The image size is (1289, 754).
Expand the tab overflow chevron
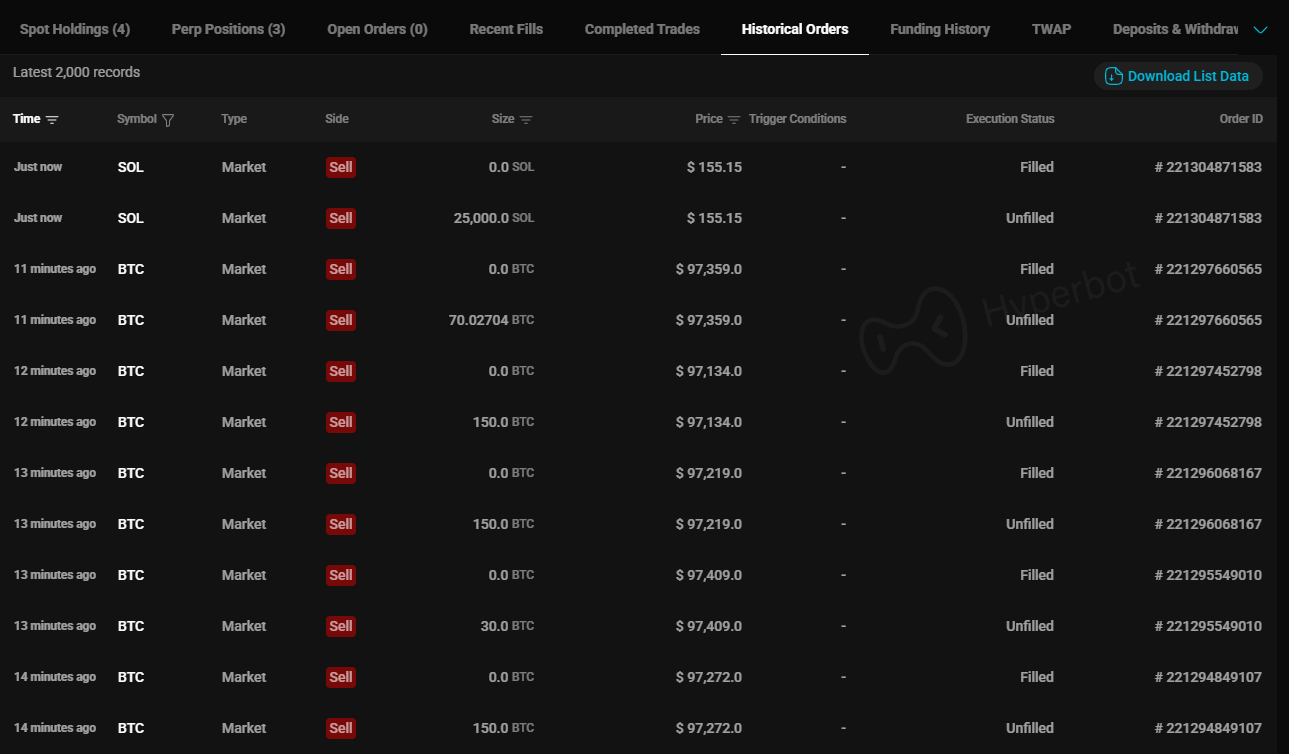(x=1260, y=30)
